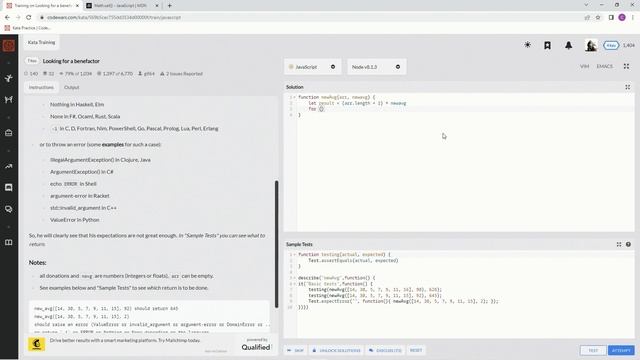The image size is (640, 360).
Task: Go back in browser history
Action: pos(7,18)
